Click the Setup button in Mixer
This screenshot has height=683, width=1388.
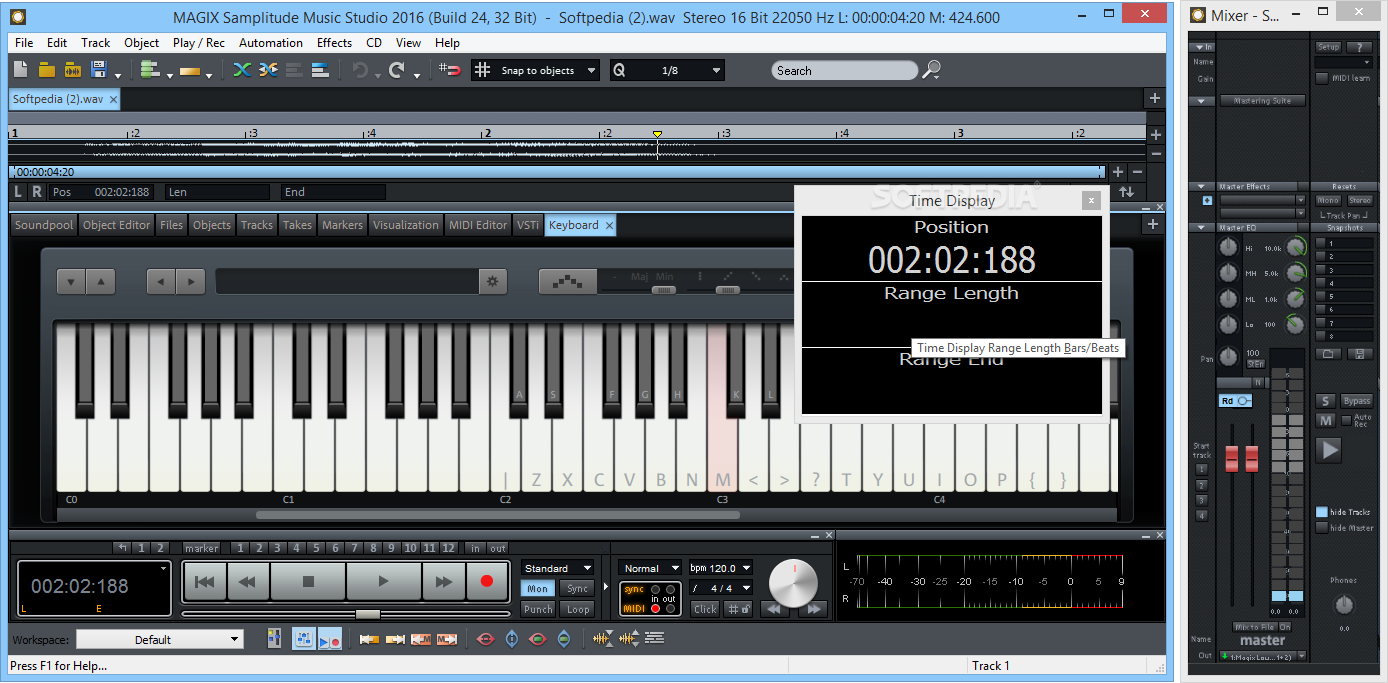tap(1328, 47)
